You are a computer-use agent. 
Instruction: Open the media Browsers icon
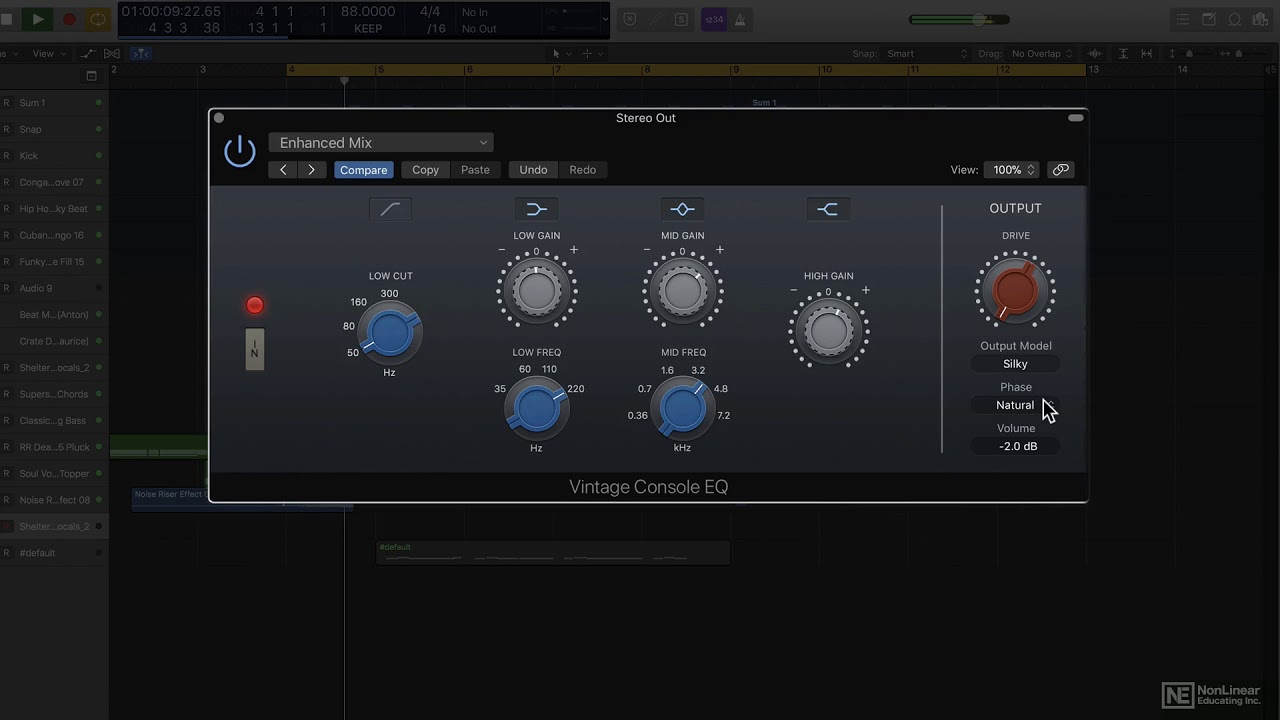(1261, 19)
